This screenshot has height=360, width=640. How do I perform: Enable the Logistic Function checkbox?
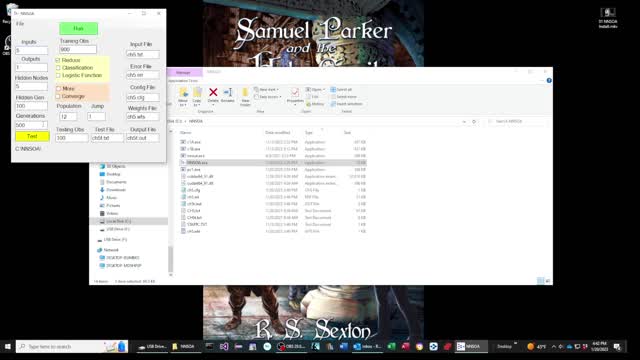click(x=58, y=76)
